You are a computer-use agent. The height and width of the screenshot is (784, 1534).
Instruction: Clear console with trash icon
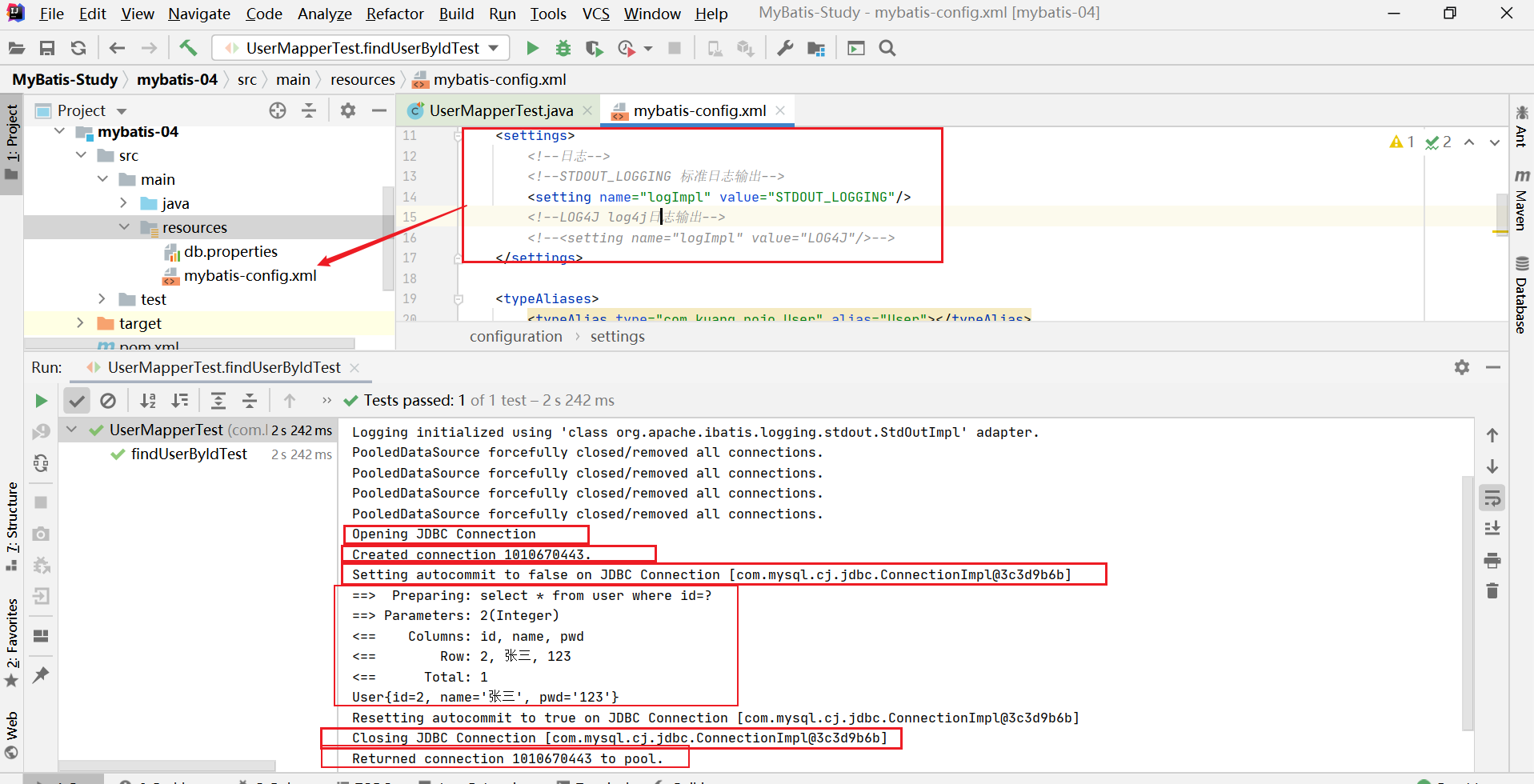[1492, 591]
